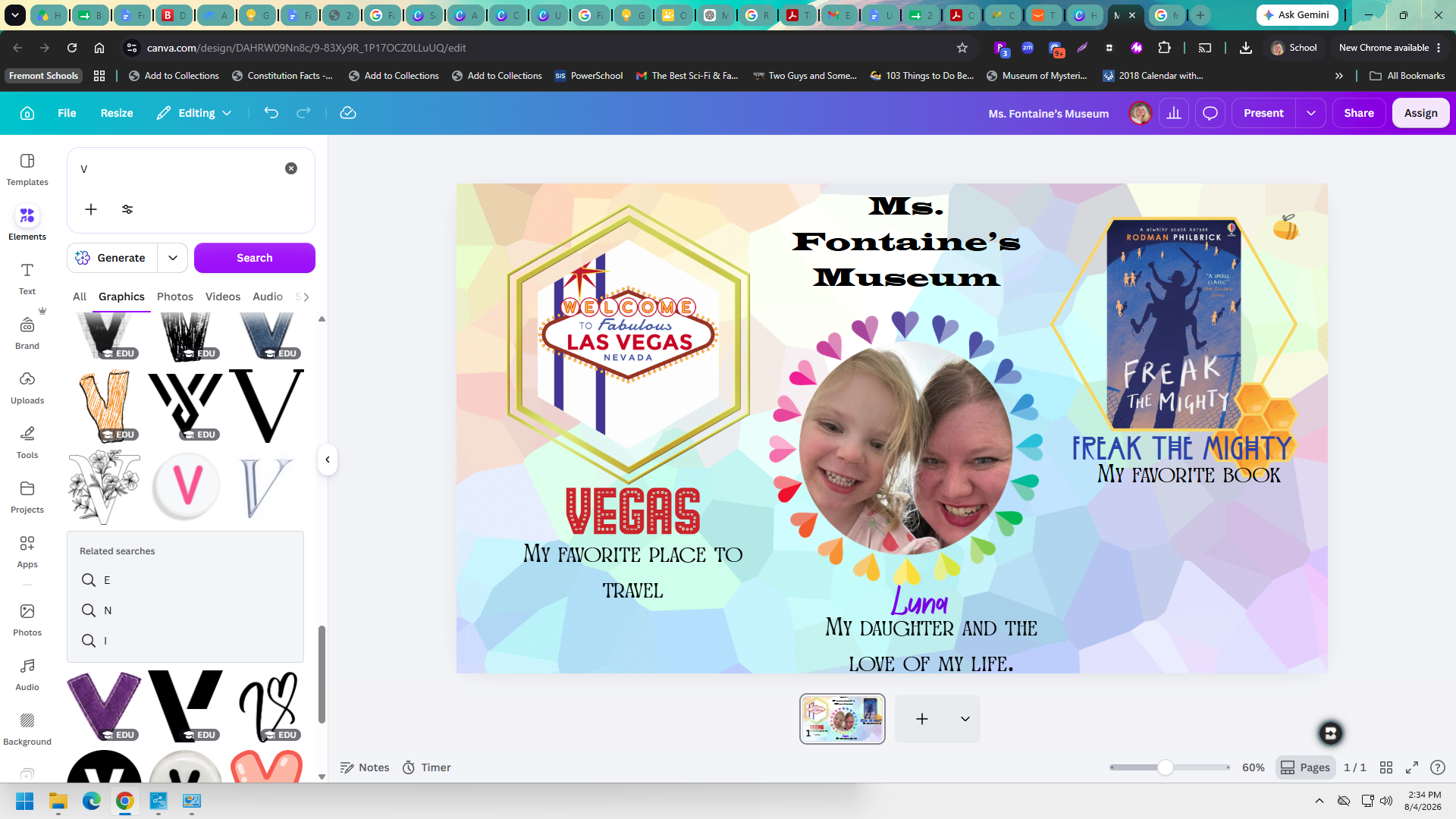Image resolution: width=1456 pixels, height=819 pixels.
Task: Open the Audio sidebar panel
Action: (x=27, y=674)
